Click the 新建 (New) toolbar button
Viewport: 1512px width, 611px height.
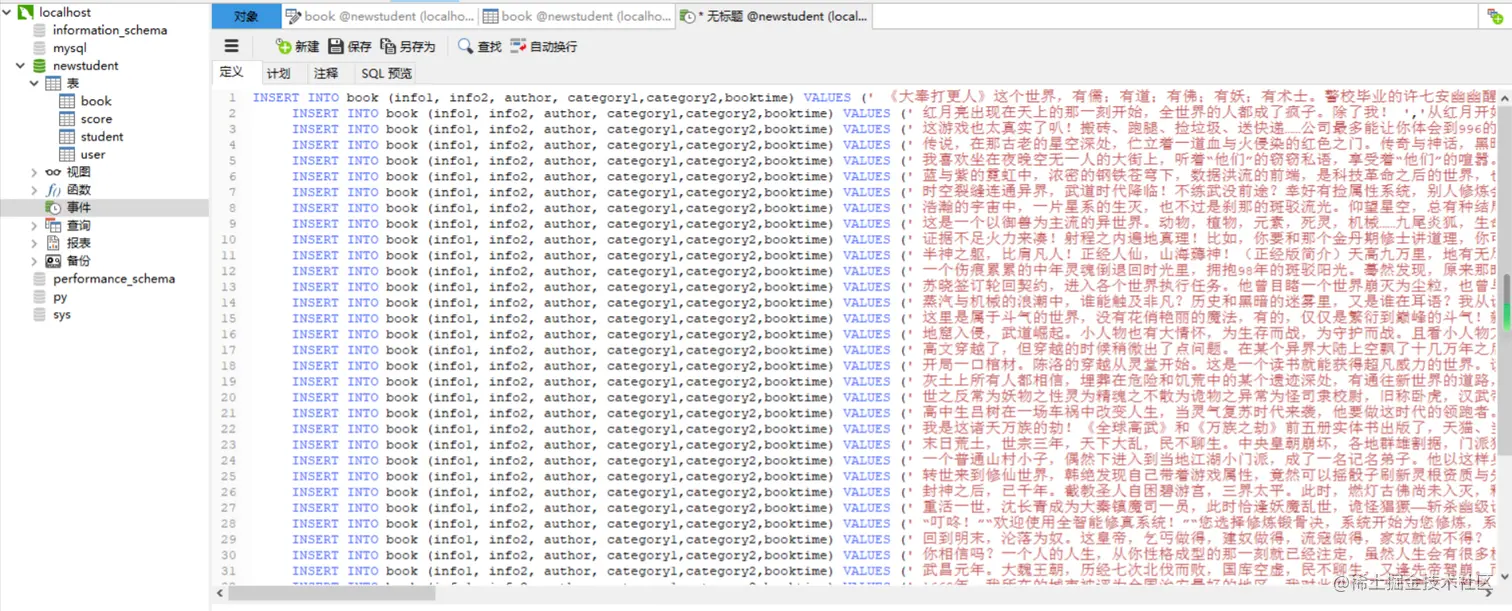tap(297, 47)
